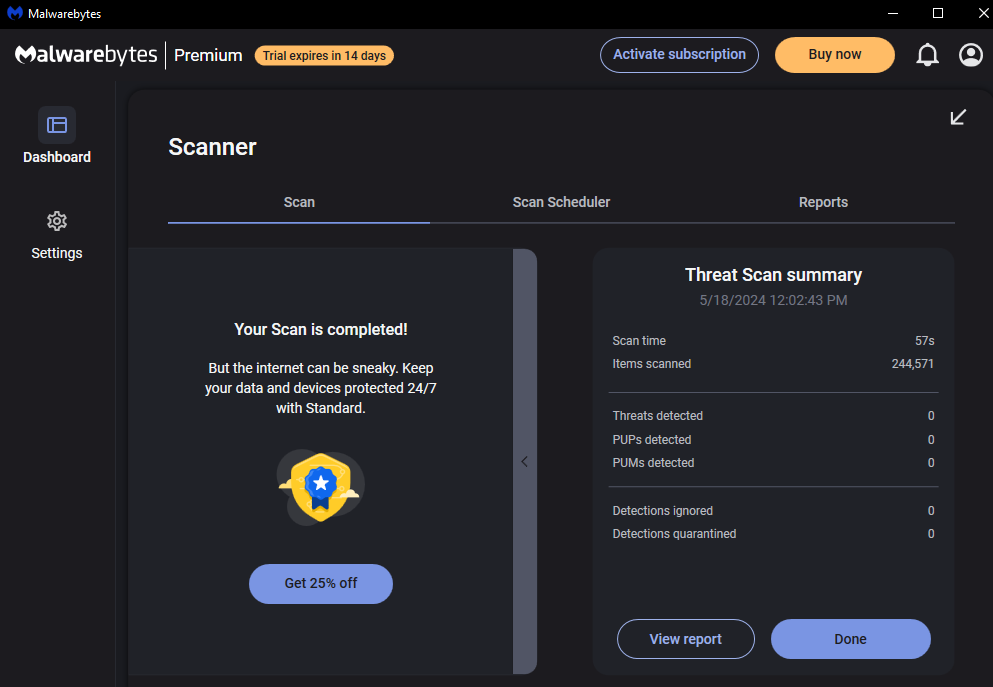
Task: Click the Threats detected row label
Action: 657,416
